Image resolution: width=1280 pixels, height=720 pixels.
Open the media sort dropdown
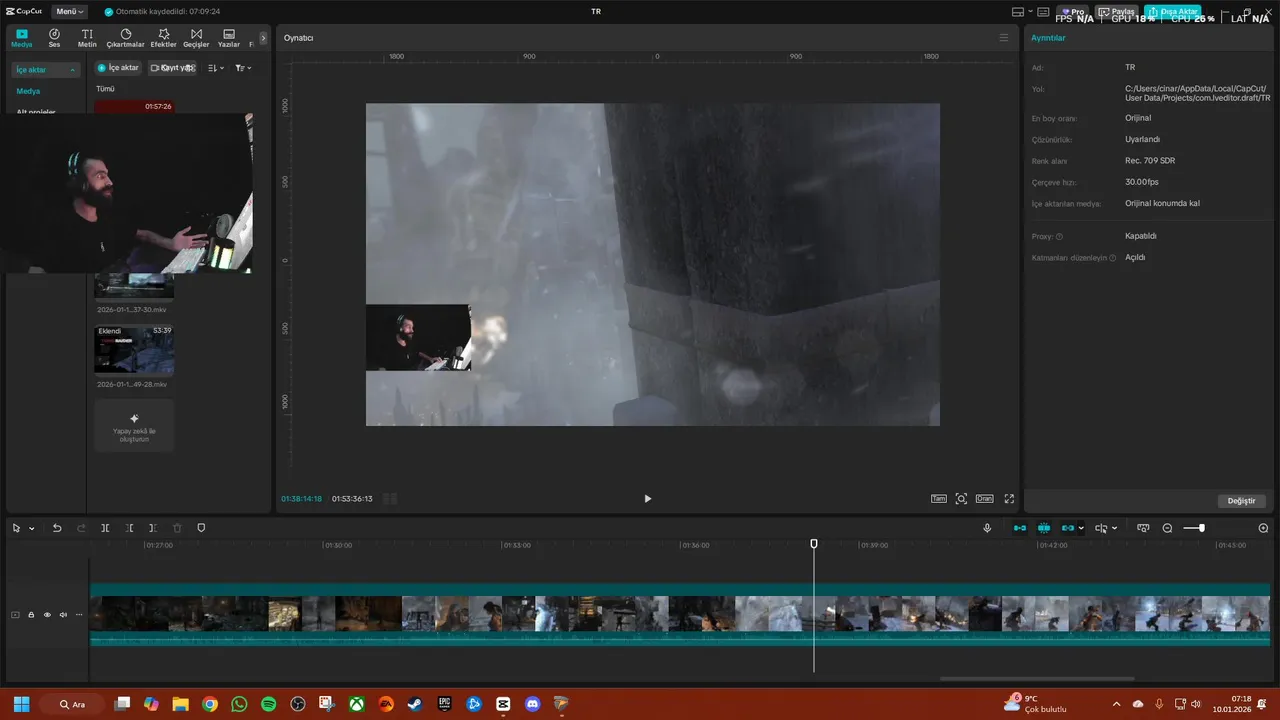pos(216,68)
